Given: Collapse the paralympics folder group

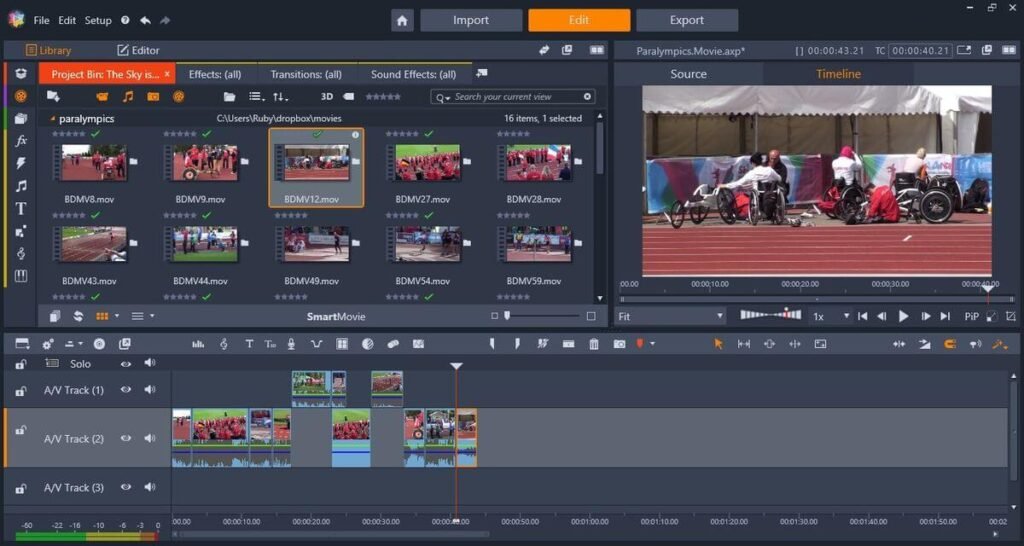Looking at the screenshot, I should tap(52, 119).
